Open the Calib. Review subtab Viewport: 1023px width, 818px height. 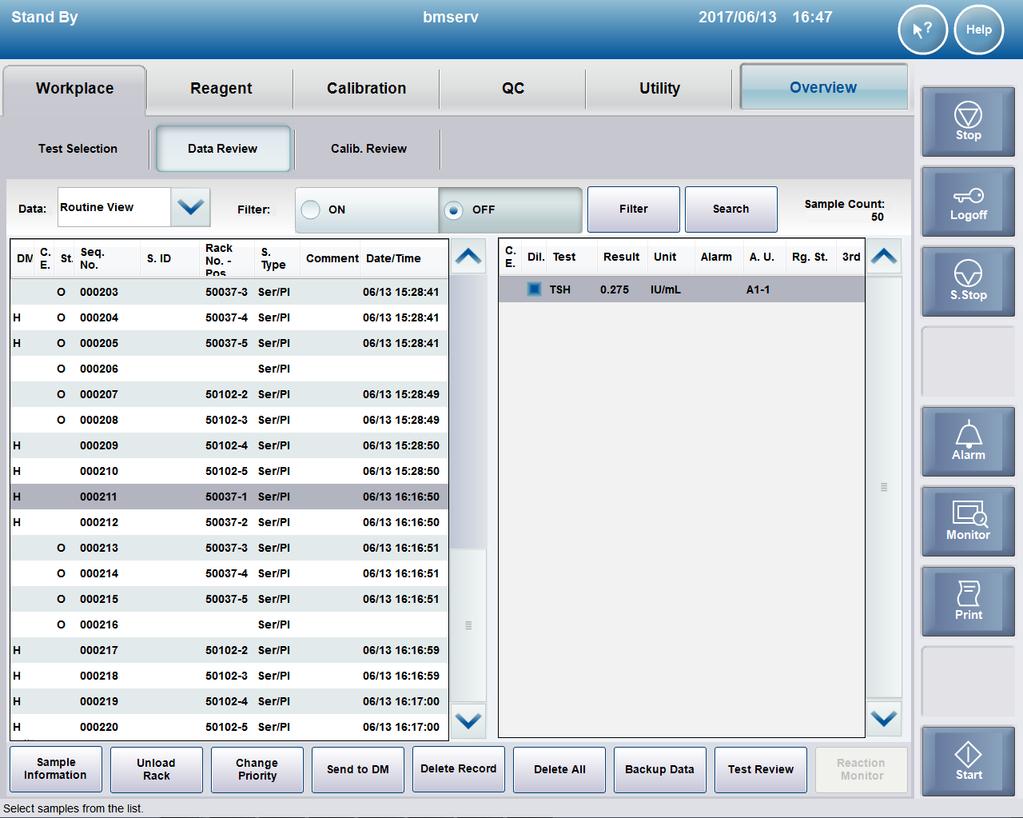369,149
